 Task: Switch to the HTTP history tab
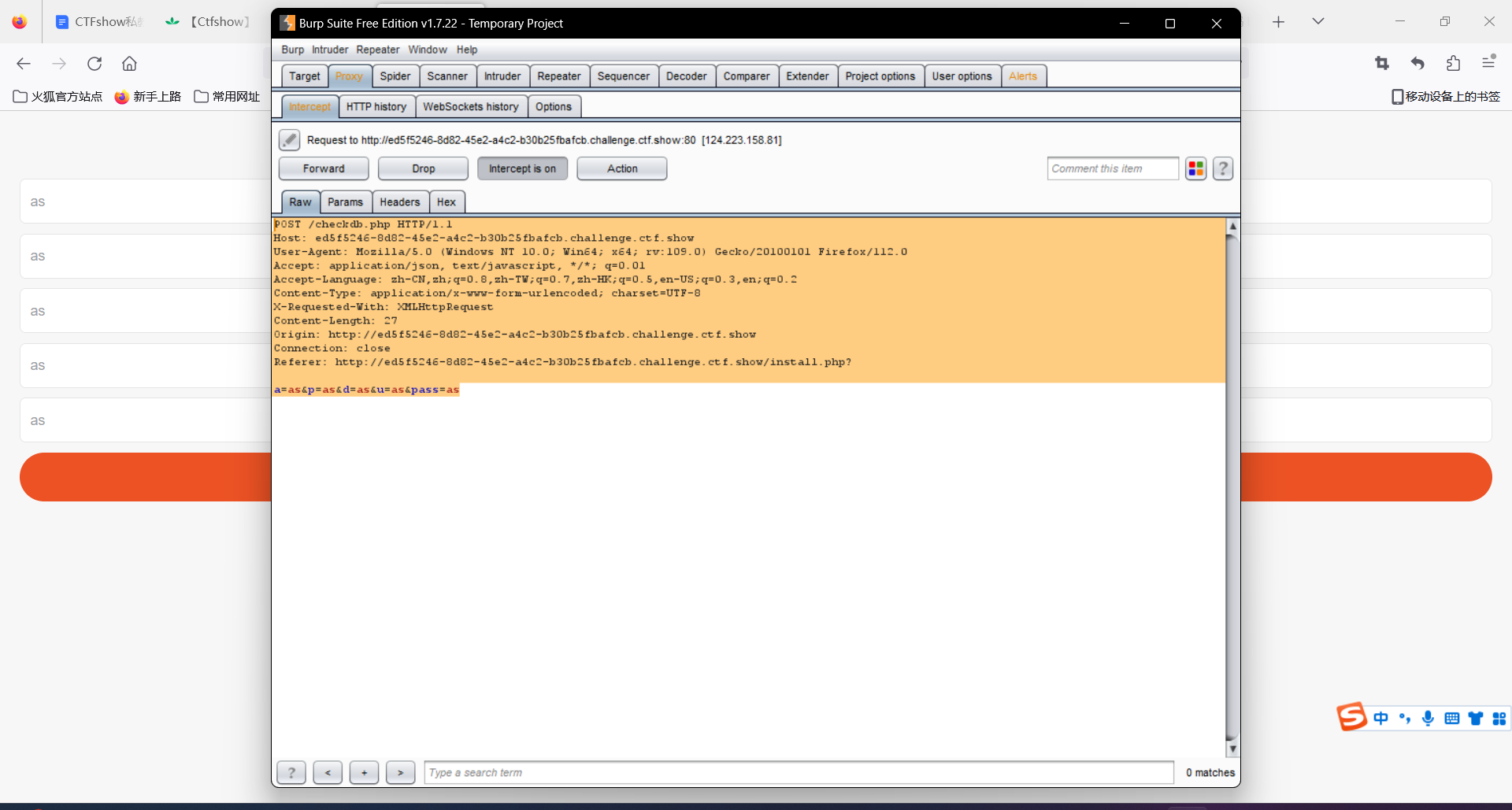point(376,107)
